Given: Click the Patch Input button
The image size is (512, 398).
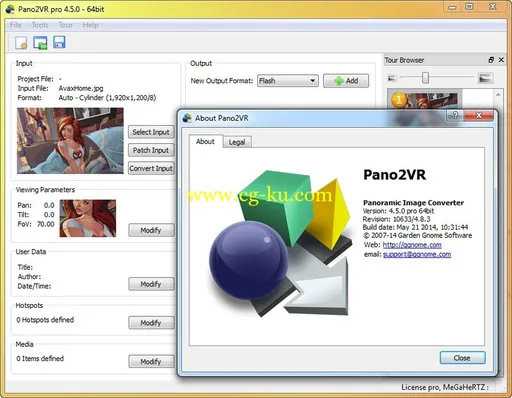Looking at the screenshot, I should pos(151,150).
